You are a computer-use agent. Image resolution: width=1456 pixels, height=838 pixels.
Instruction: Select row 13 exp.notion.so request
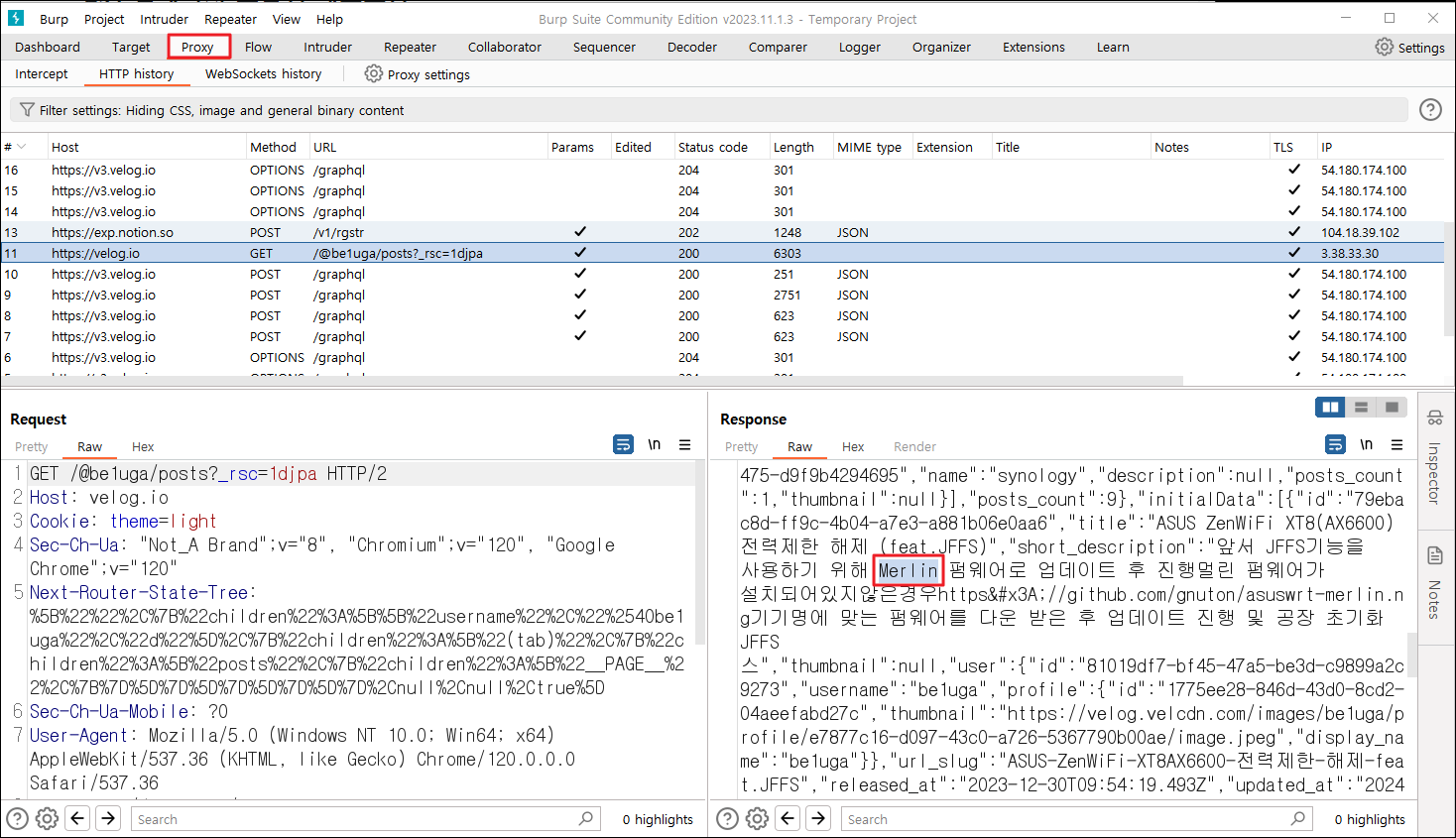pos(722,232)
